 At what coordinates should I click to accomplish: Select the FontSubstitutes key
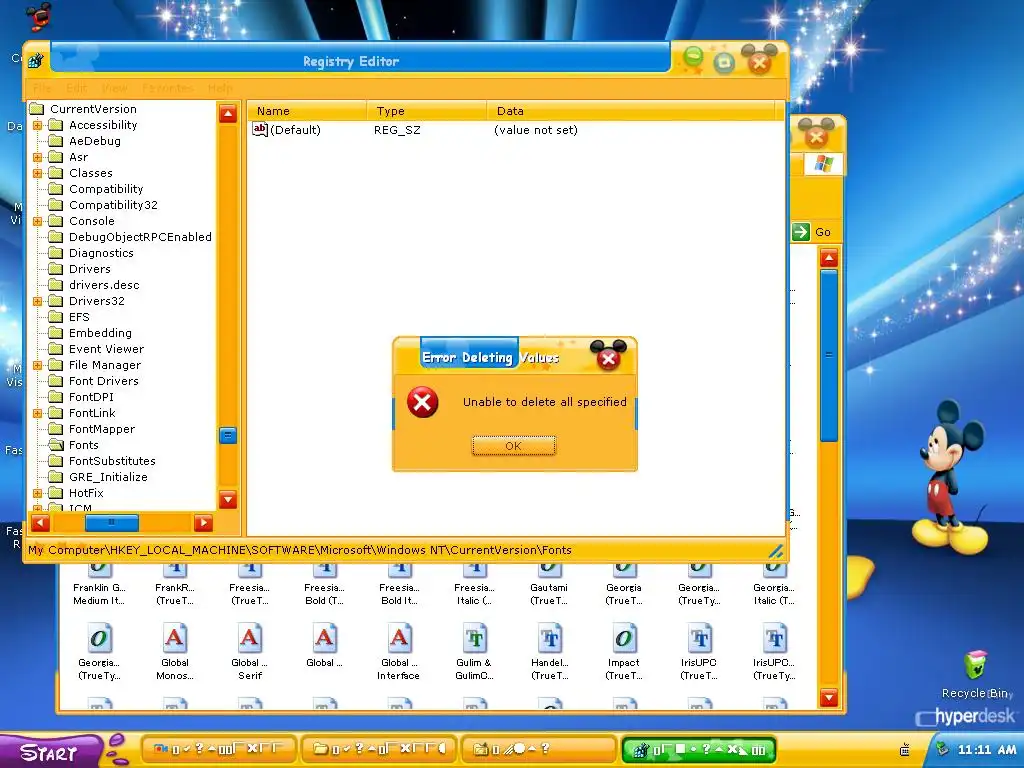(112, 461)
